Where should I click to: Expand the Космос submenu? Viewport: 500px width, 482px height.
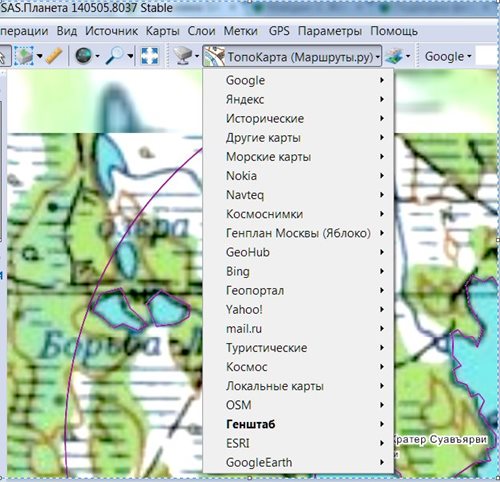tap(298, 367)
